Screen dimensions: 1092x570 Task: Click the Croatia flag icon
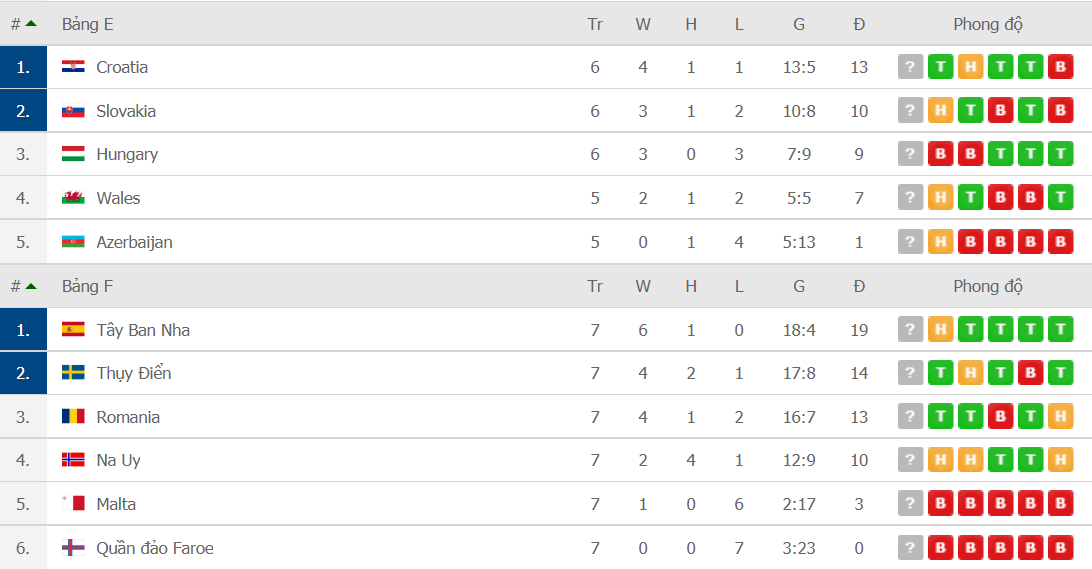(73, 67)
